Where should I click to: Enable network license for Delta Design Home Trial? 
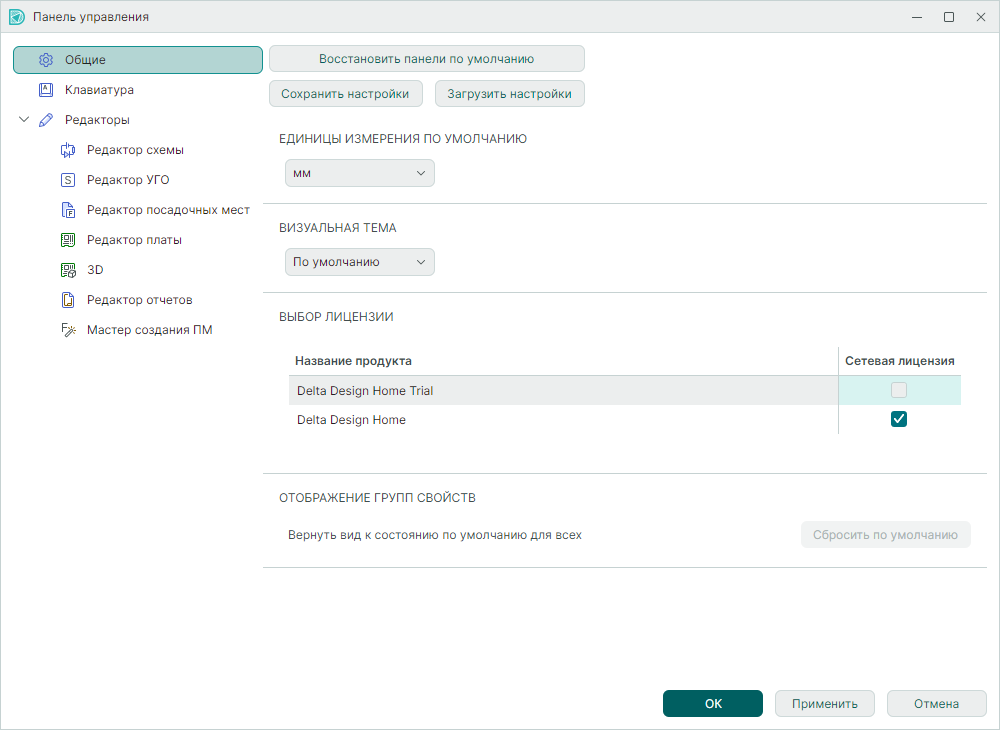899,390
